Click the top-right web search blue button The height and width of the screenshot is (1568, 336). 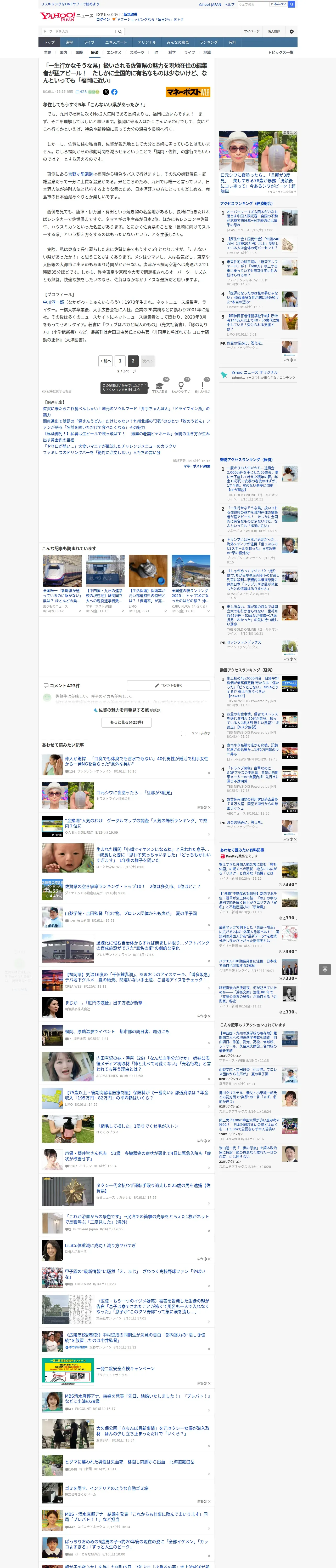(x=292, y=4)
